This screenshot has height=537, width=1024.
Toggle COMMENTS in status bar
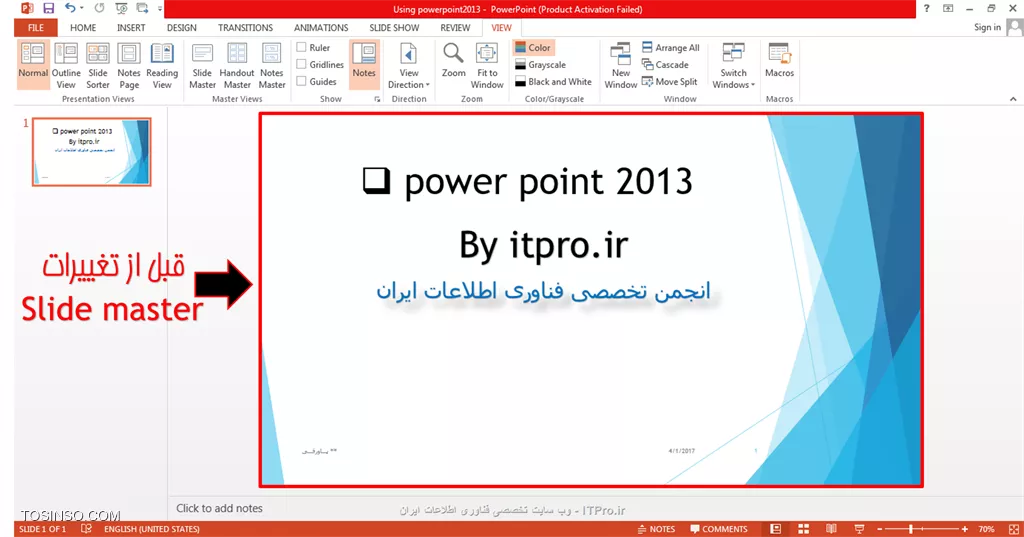(x=719, y=529)
